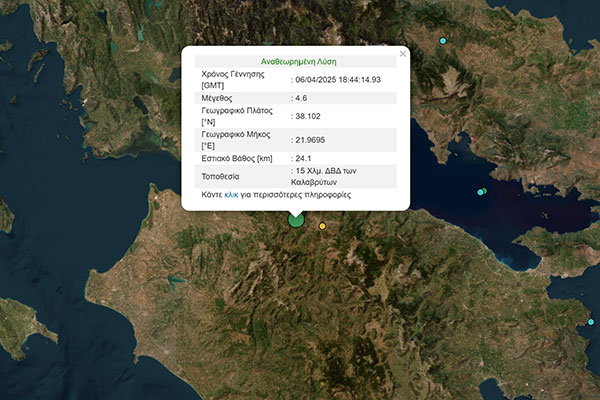This screenshot has height=400, width=600.
Task: Click the origin time value 06/04/2025 18:44:14.93
Action: click(338, 79)
